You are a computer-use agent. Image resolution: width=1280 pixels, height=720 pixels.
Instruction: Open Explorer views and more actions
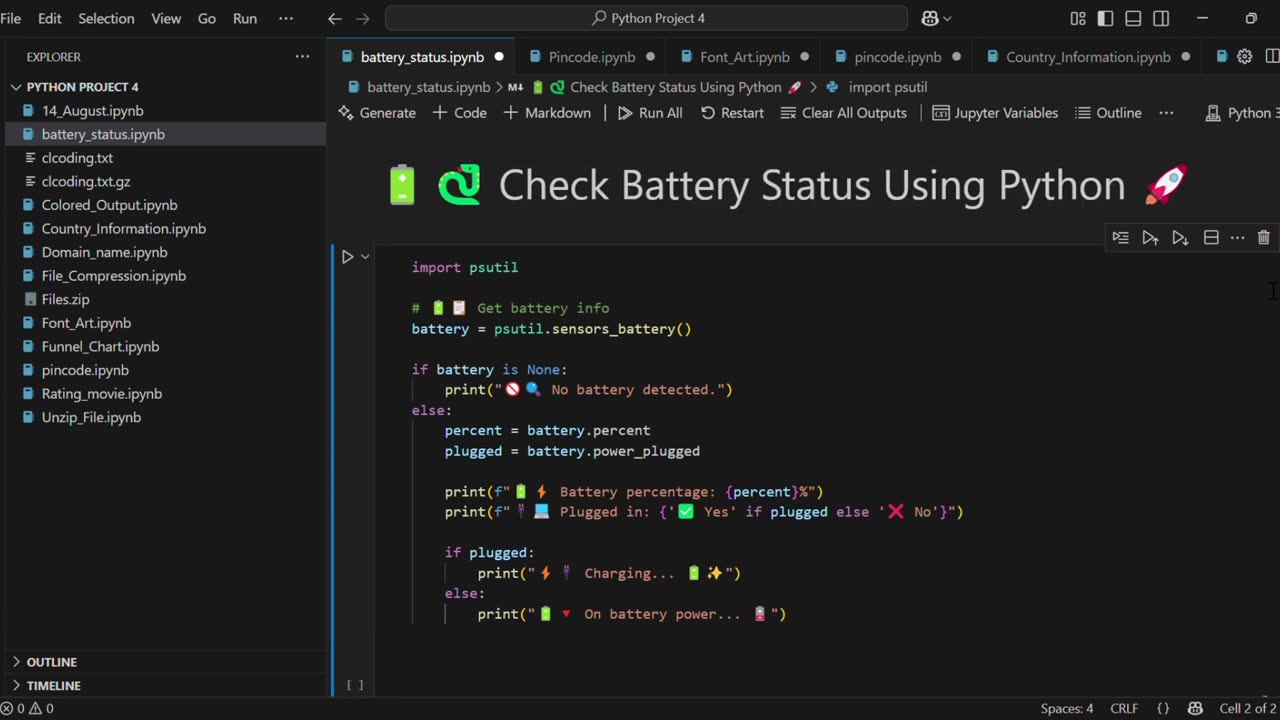(302, 57)
